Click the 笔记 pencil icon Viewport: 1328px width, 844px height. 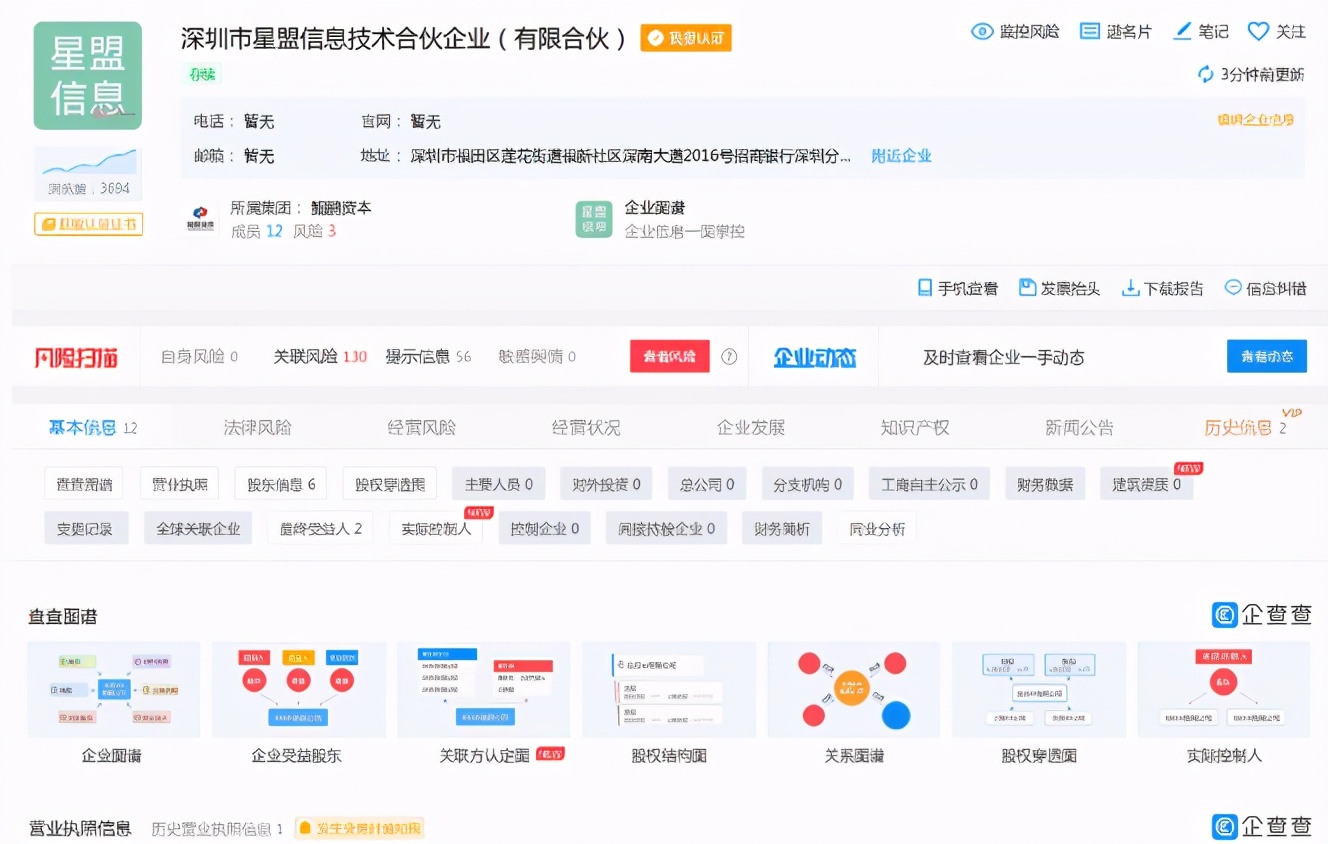point(1183,32)
